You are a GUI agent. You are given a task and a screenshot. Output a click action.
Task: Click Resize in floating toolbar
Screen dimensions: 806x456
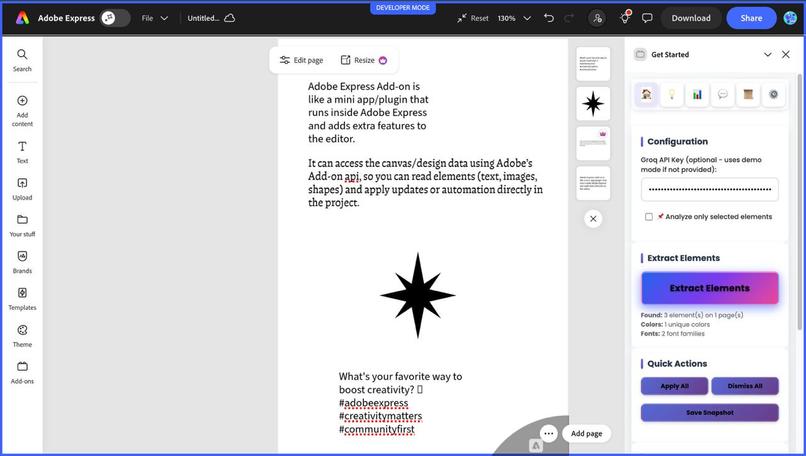[x=363, y=60]
